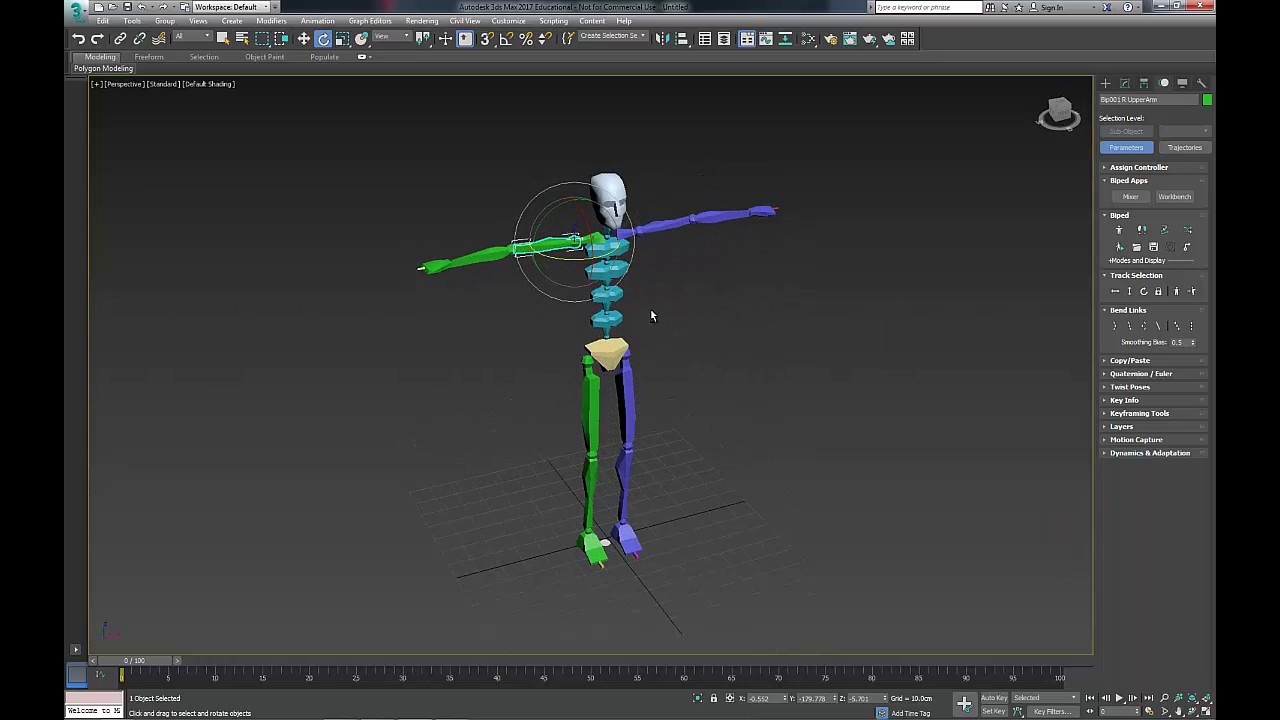Open Select by Name list
This screenshot has height=720, width=1280.
(242, 39)
